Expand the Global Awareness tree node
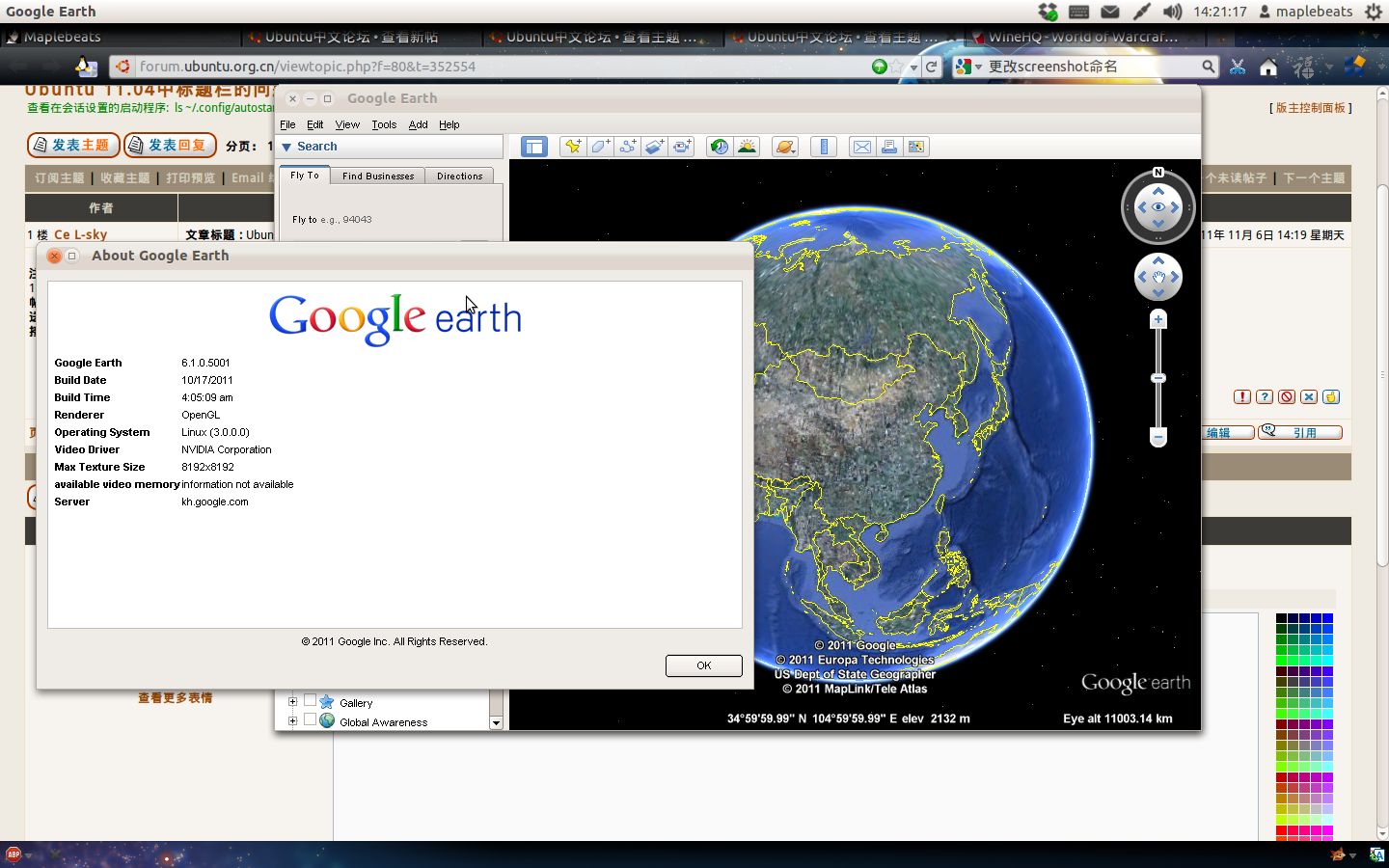 pos(292,720)
